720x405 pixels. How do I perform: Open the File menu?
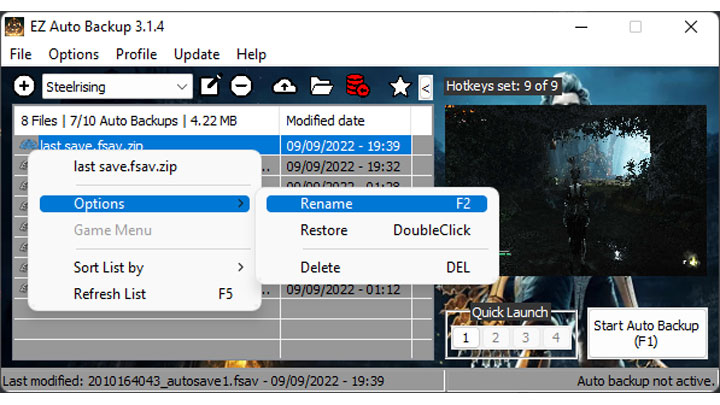tap(21, 54)
